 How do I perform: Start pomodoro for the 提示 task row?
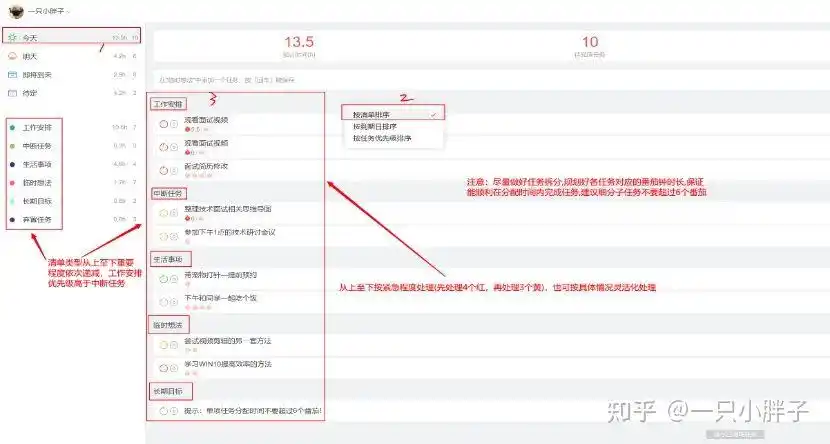[x=174, y=411]
